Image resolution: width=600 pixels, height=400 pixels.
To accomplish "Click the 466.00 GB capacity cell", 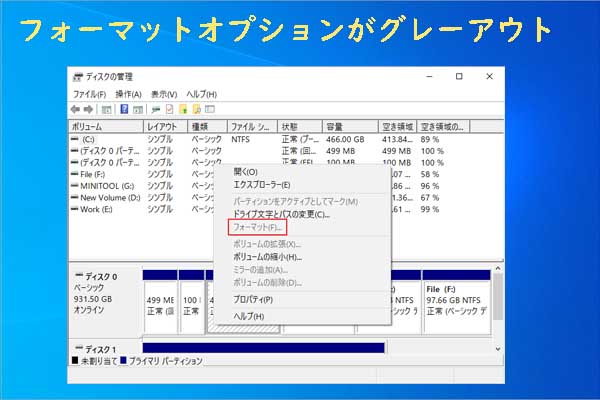I will tap(345, 139).
